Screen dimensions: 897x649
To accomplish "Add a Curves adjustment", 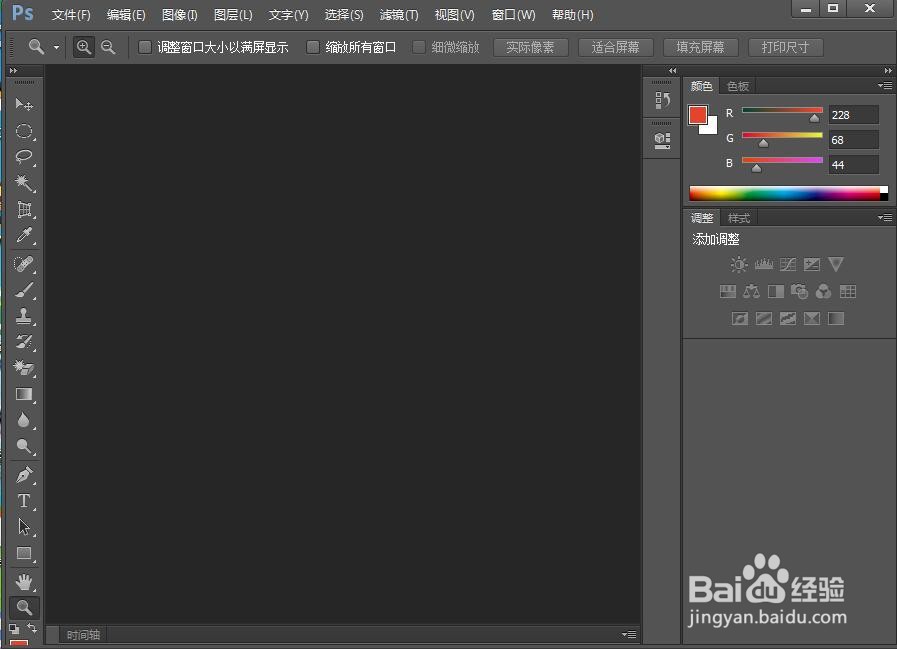I will 788,264.
